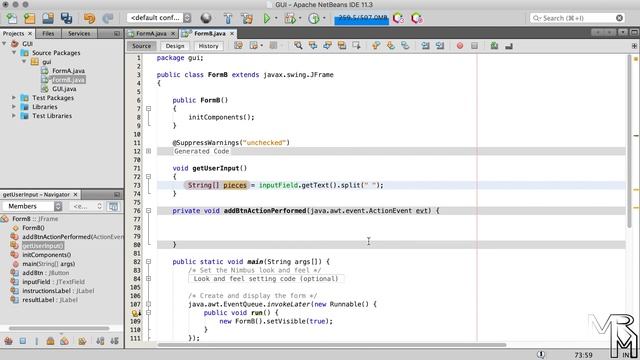Click the Start Macro Recording red circle icon
Viewport: 640px width, 360px height.
point(460,46)
